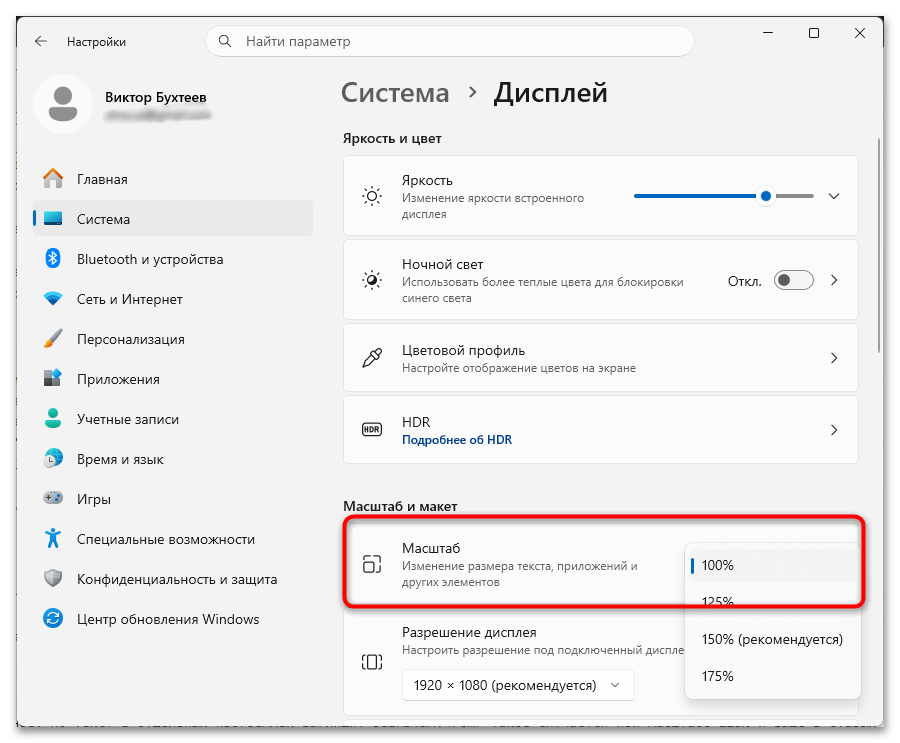Click the display resolution icon
This screenshot has width=900, height=743.
point(372,662)
